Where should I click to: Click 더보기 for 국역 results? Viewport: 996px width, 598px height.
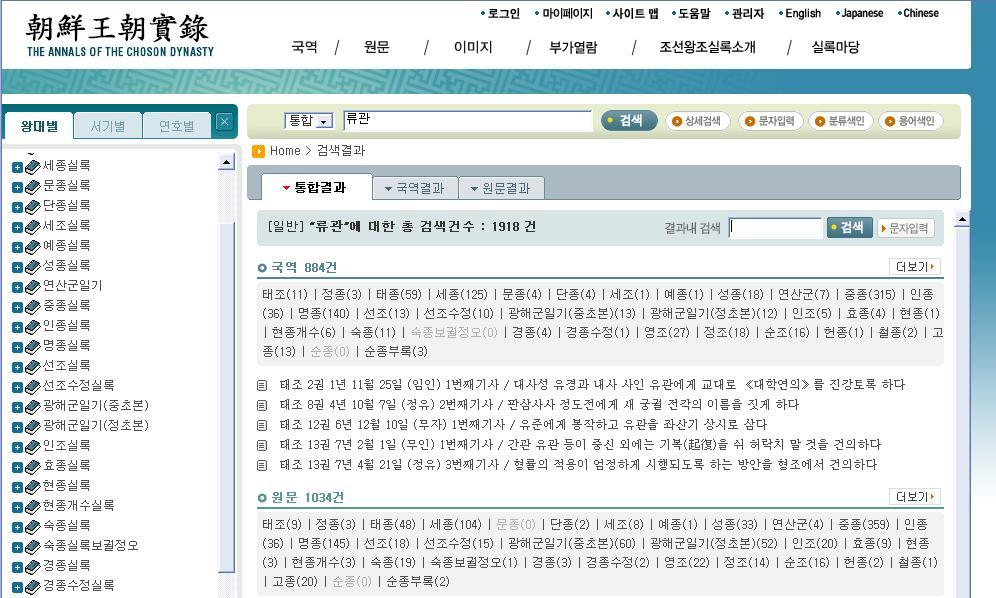tap(915, 267)
